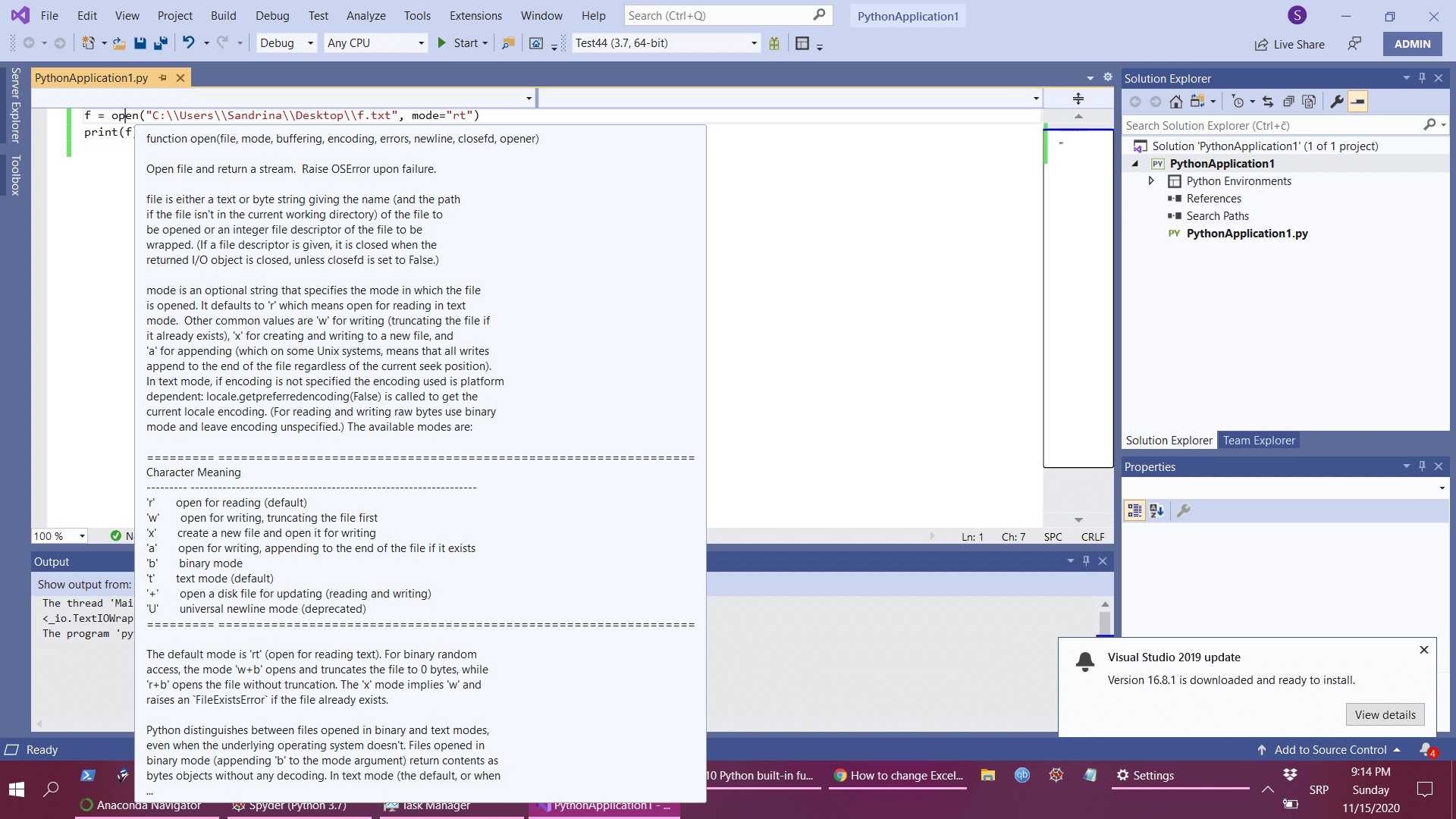The image size is (1456, 819).
Task: Click Categorized view icon in Properties panel
Action: (1134, 511)
